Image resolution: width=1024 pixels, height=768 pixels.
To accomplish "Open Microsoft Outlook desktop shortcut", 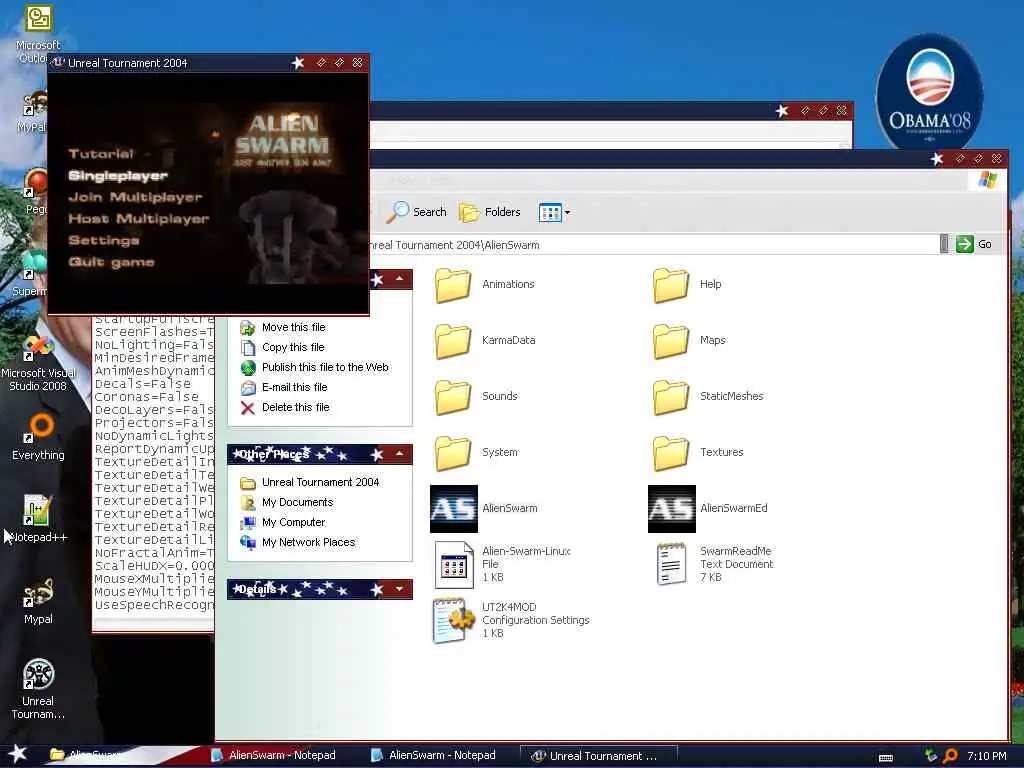I will pos(38,33).
